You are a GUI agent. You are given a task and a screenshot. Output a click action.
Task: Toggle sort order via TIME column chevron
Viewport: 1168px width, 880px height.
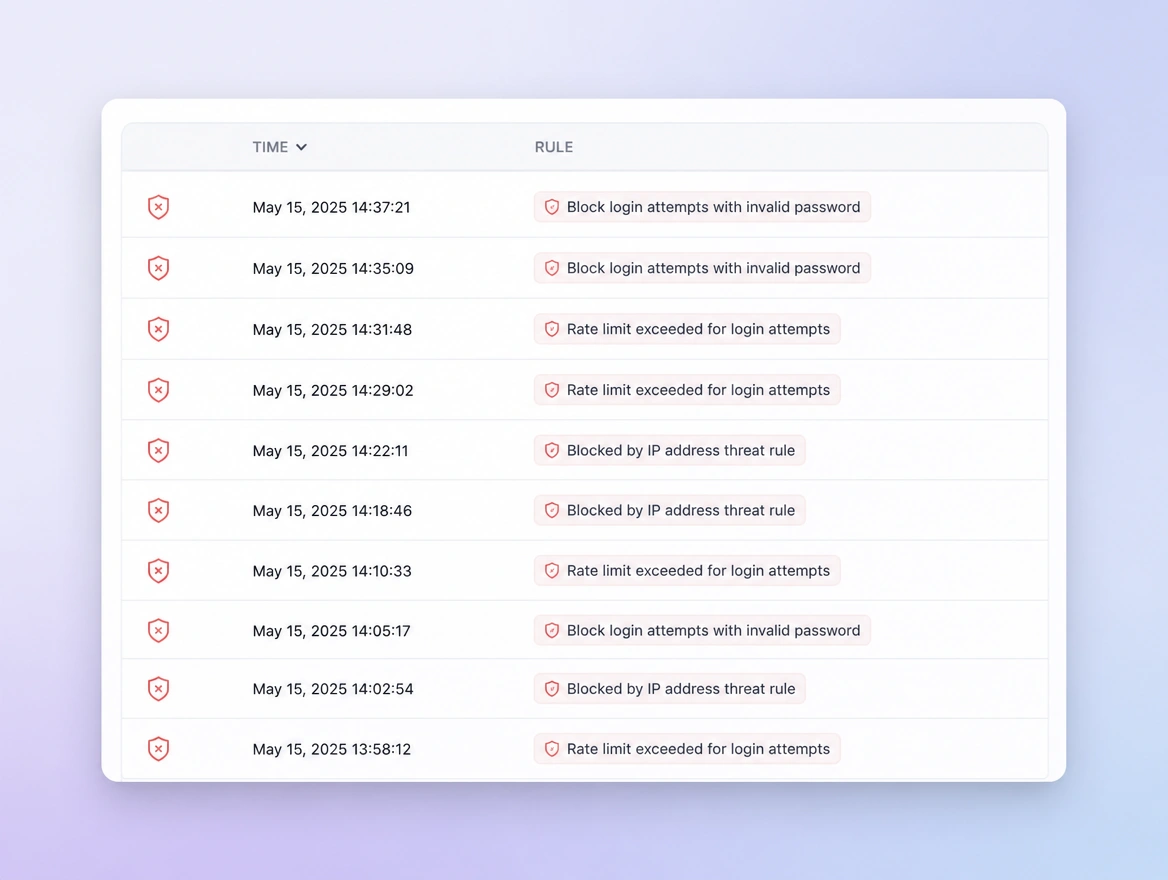coord(301,147)
